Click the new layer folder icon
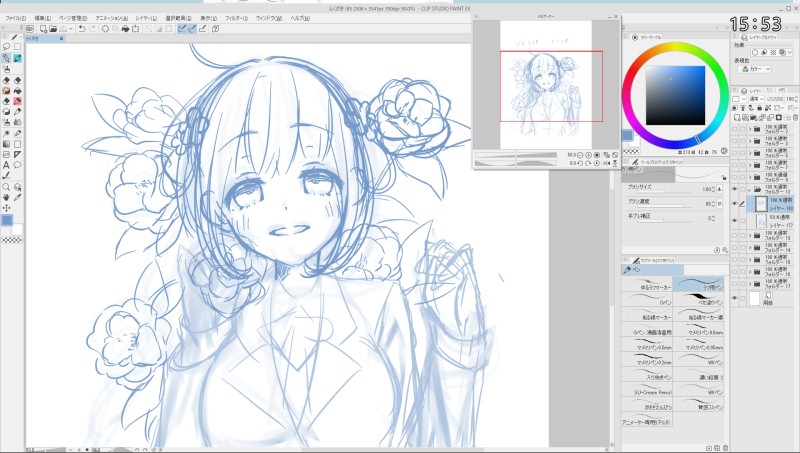The height and width of the screenshot is (453, 800). pyautogui.click(x=754, y=118)
